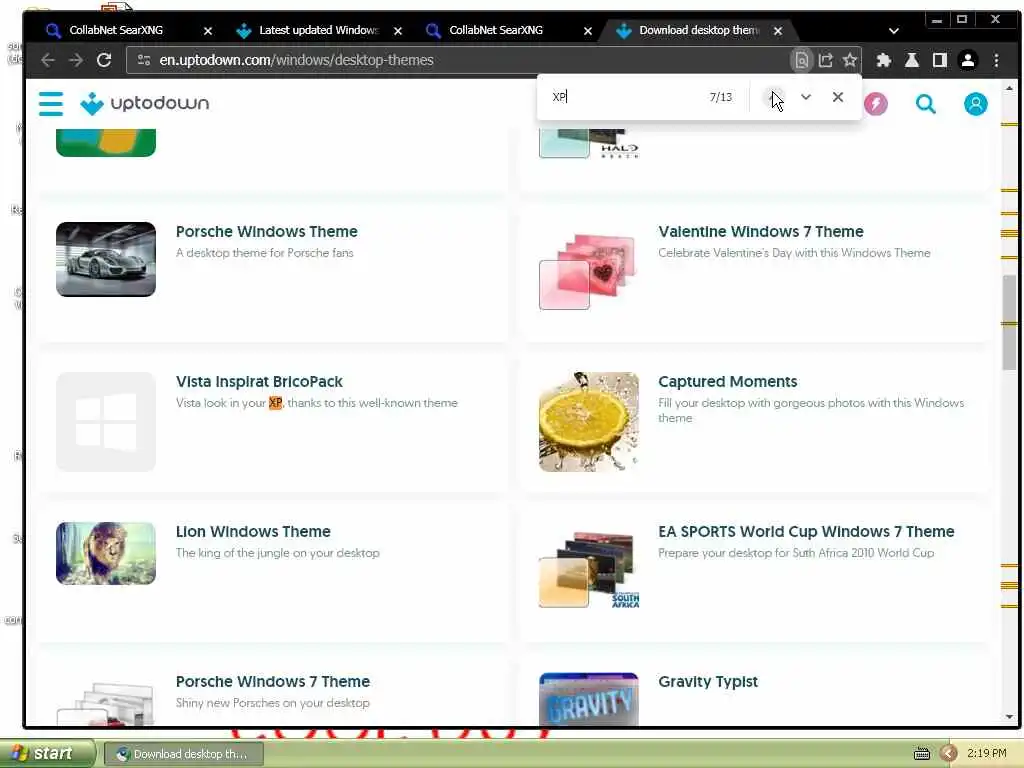Open EA SPORTS World Cup Windows 7 Theme
This screenshot has width=1024, height=768.
[x=807, y=532]
